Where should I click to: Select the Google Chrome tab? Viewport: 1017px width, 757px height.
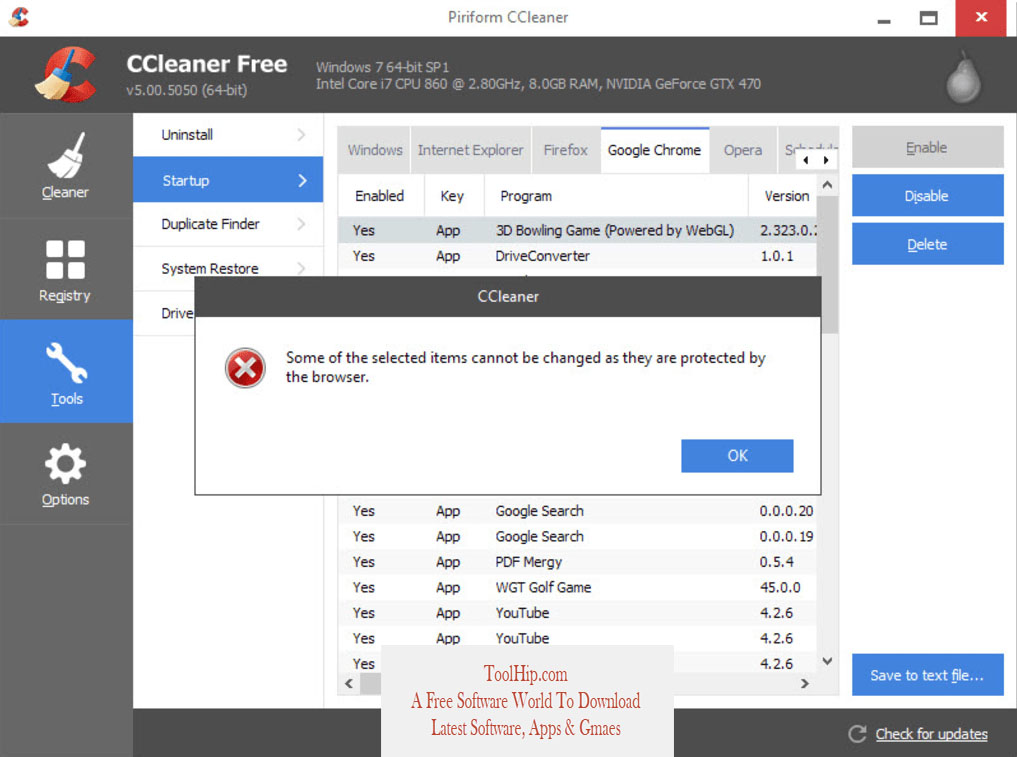click(654, 150)
